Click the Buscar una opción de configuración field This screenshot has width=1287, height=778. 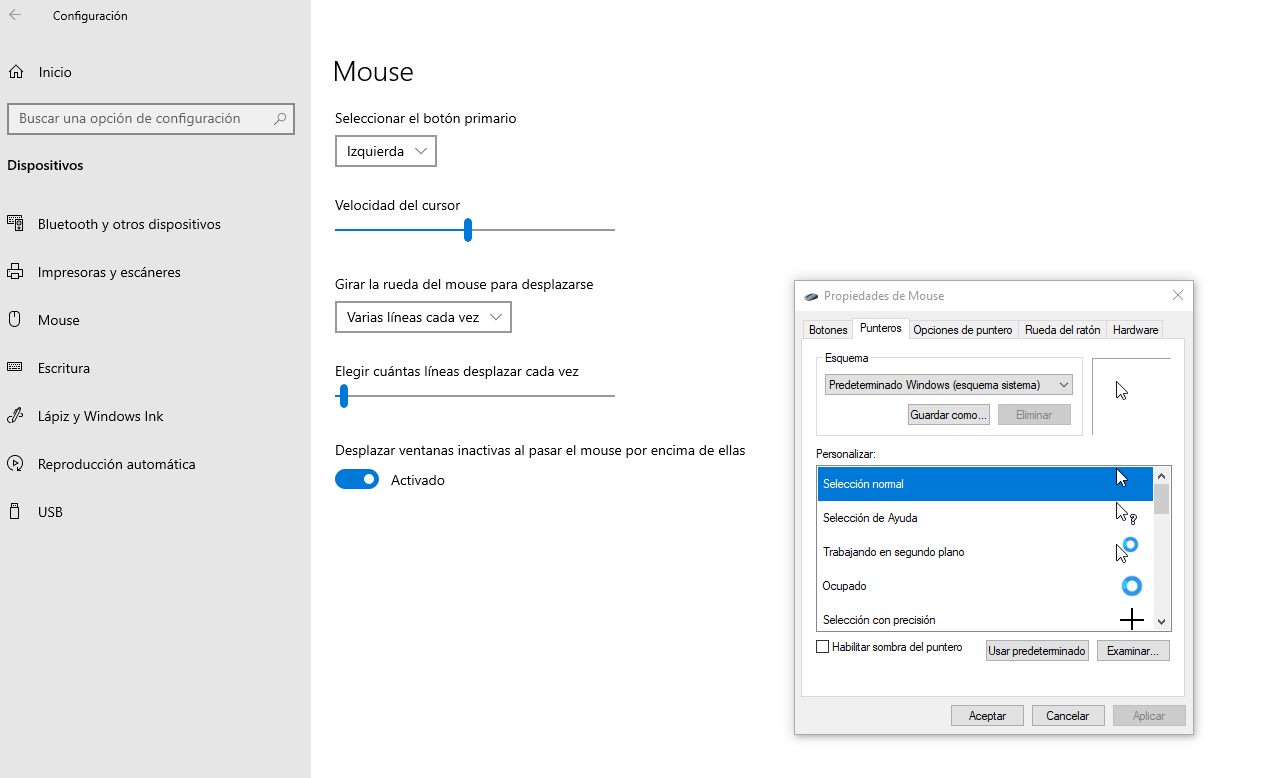click(x=151, y=118)
